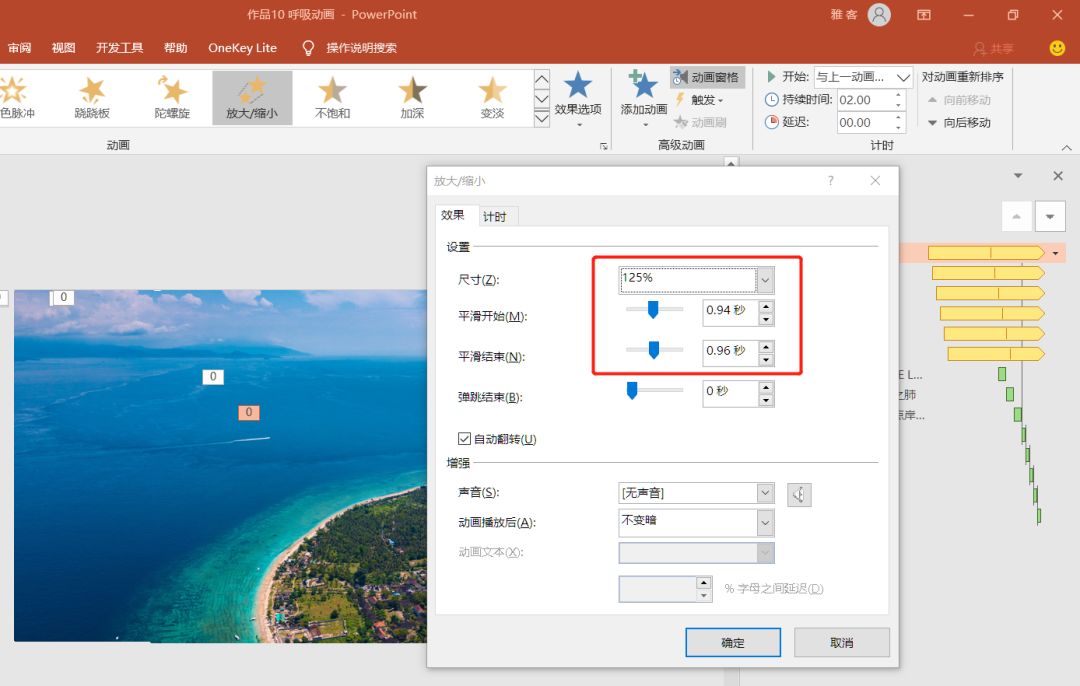This screenshot has height=686, width=1080.
Task: Open 效果选项 effect options
Action: (578, 99)
